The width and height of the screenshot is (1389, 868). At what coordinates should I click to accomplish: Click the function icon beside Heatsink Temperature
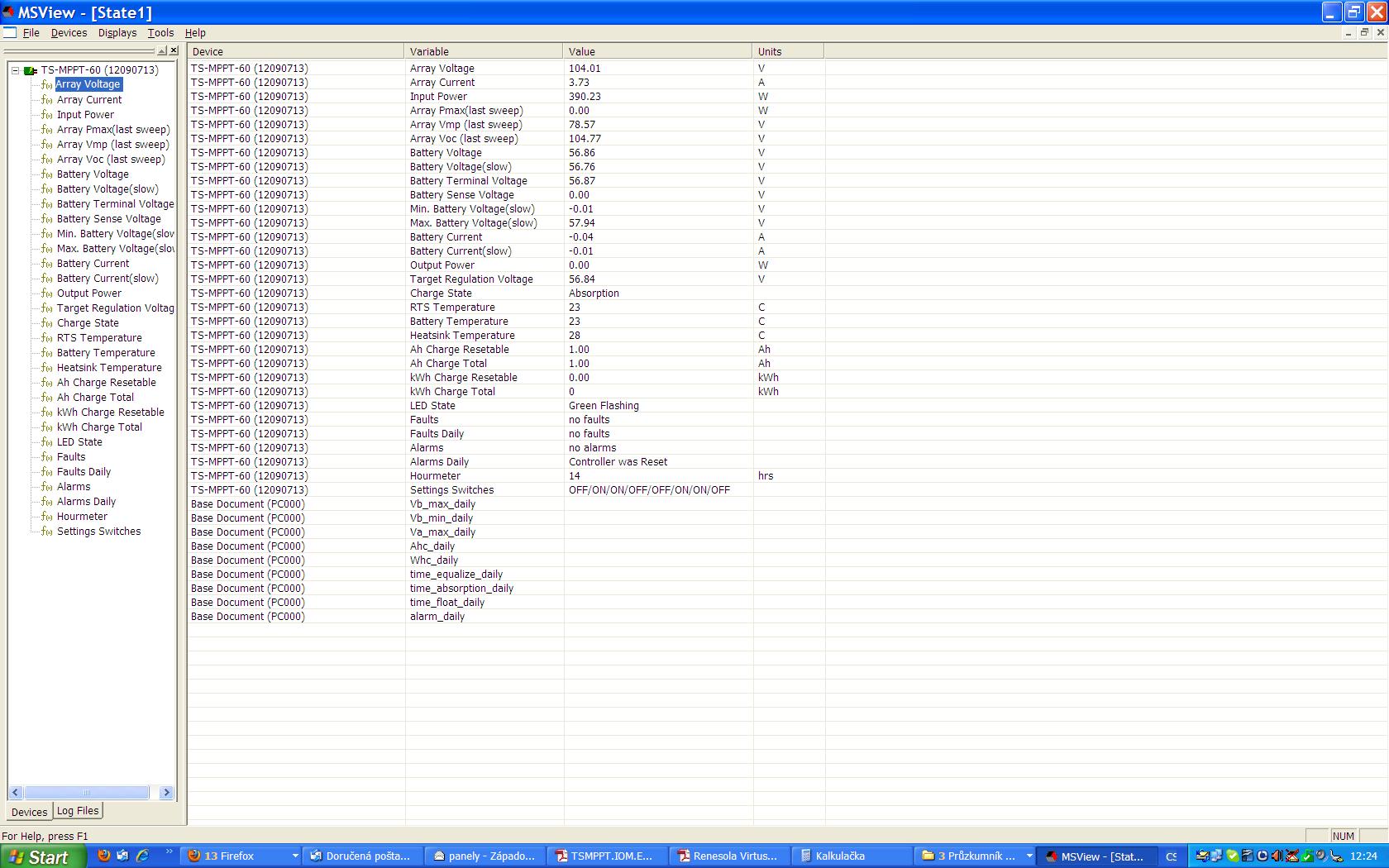point(47,368)
